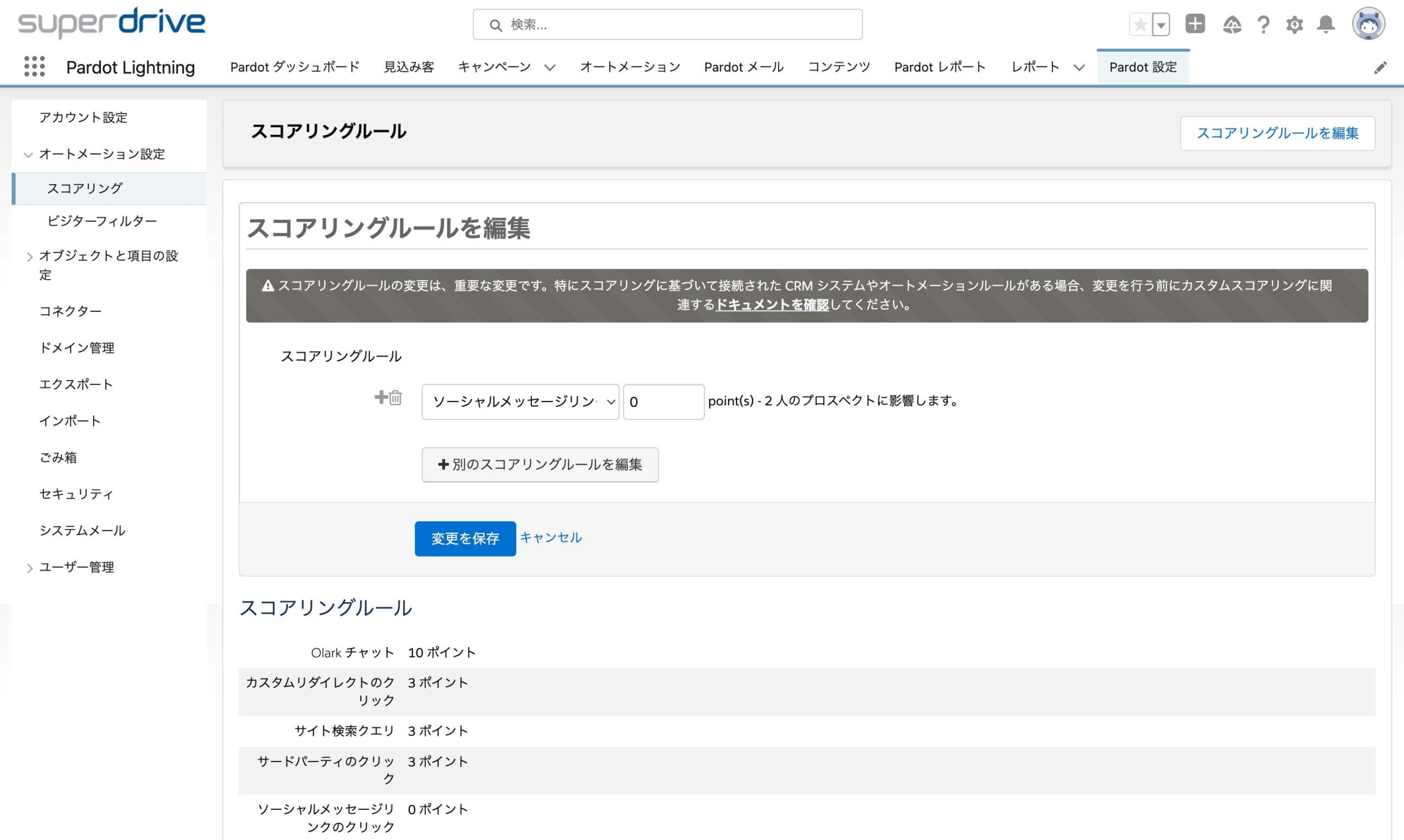Open エクスポート in the sidebar

tap(76, 384)
